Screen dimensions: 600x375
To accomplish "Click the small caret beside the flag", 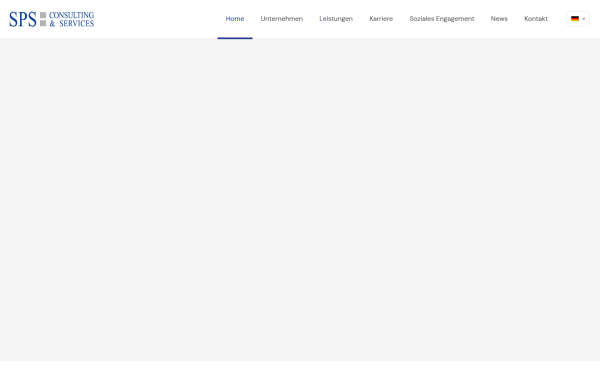I will pos(584,19).
